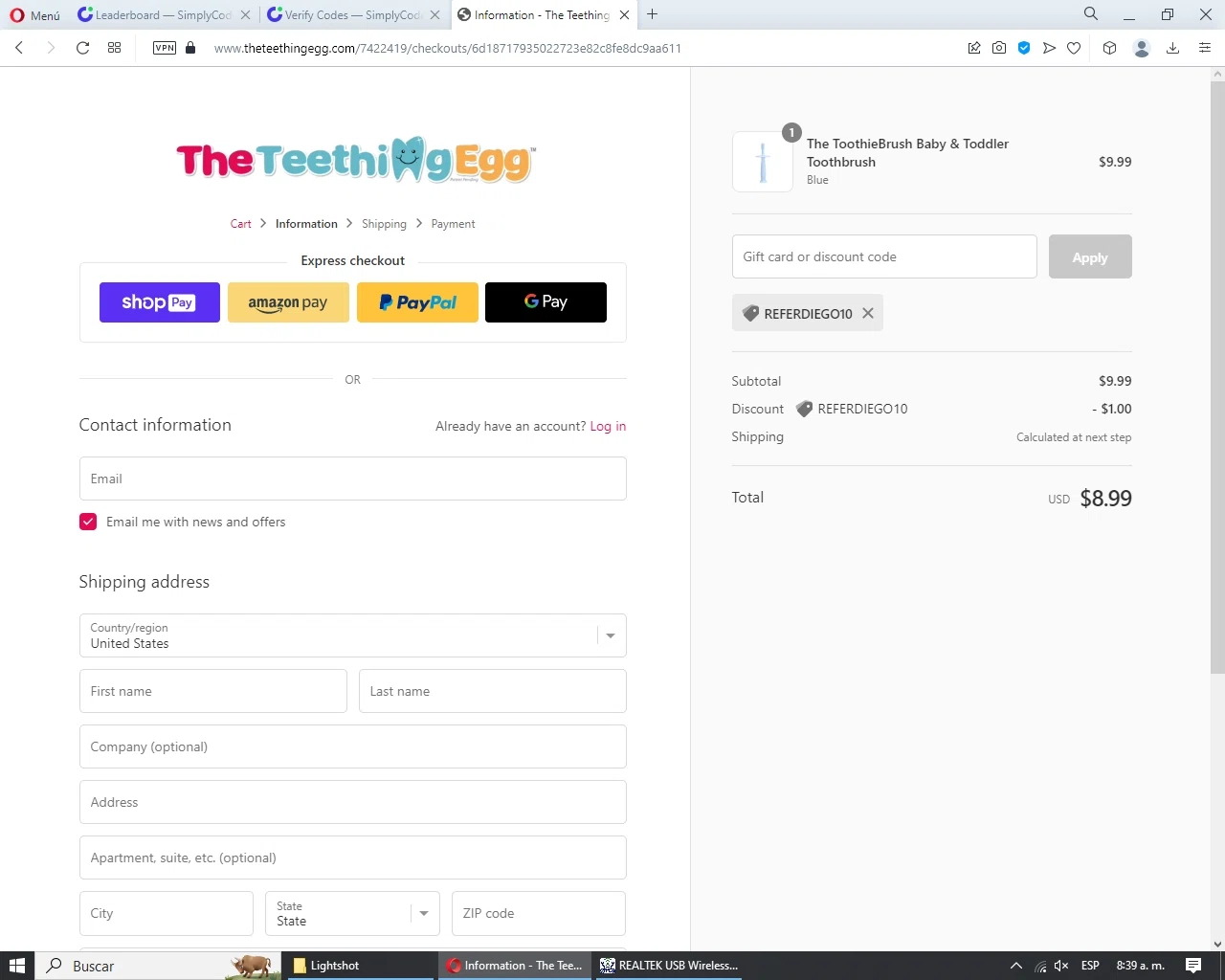Screen dimensions: 1225x980
Task: Open the Opera Menú button
Action: pyautogui.click(x=34, y=15)
